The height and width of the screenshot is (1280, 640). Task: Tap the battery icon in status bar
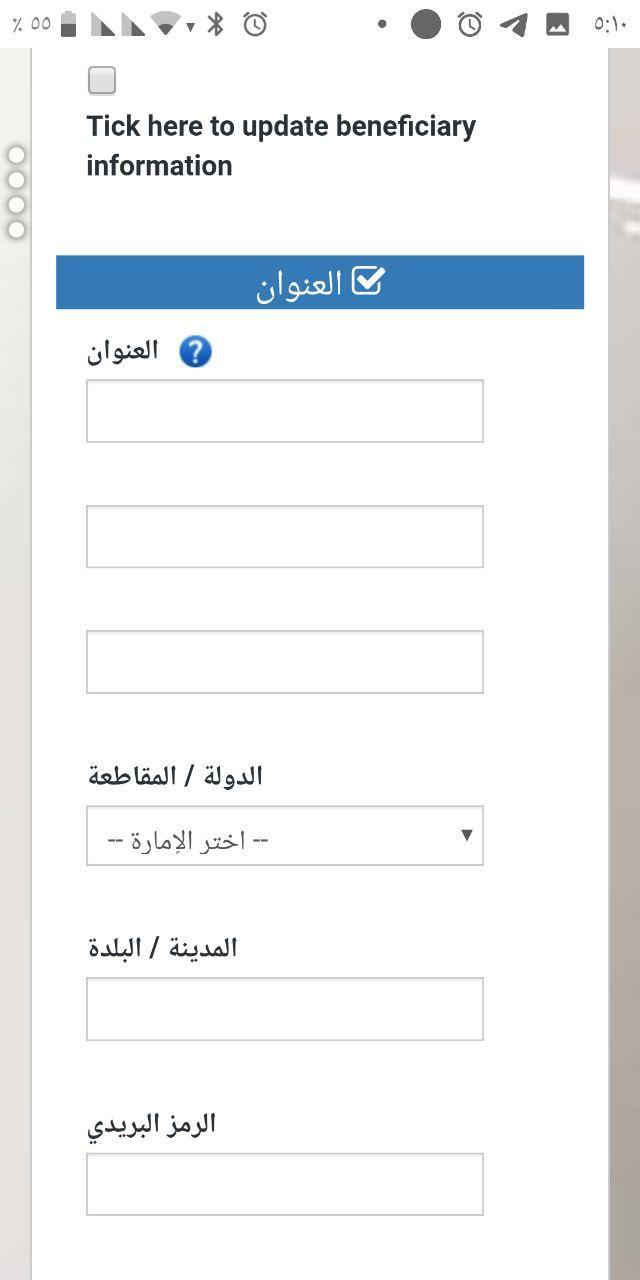tap(68, 24)
